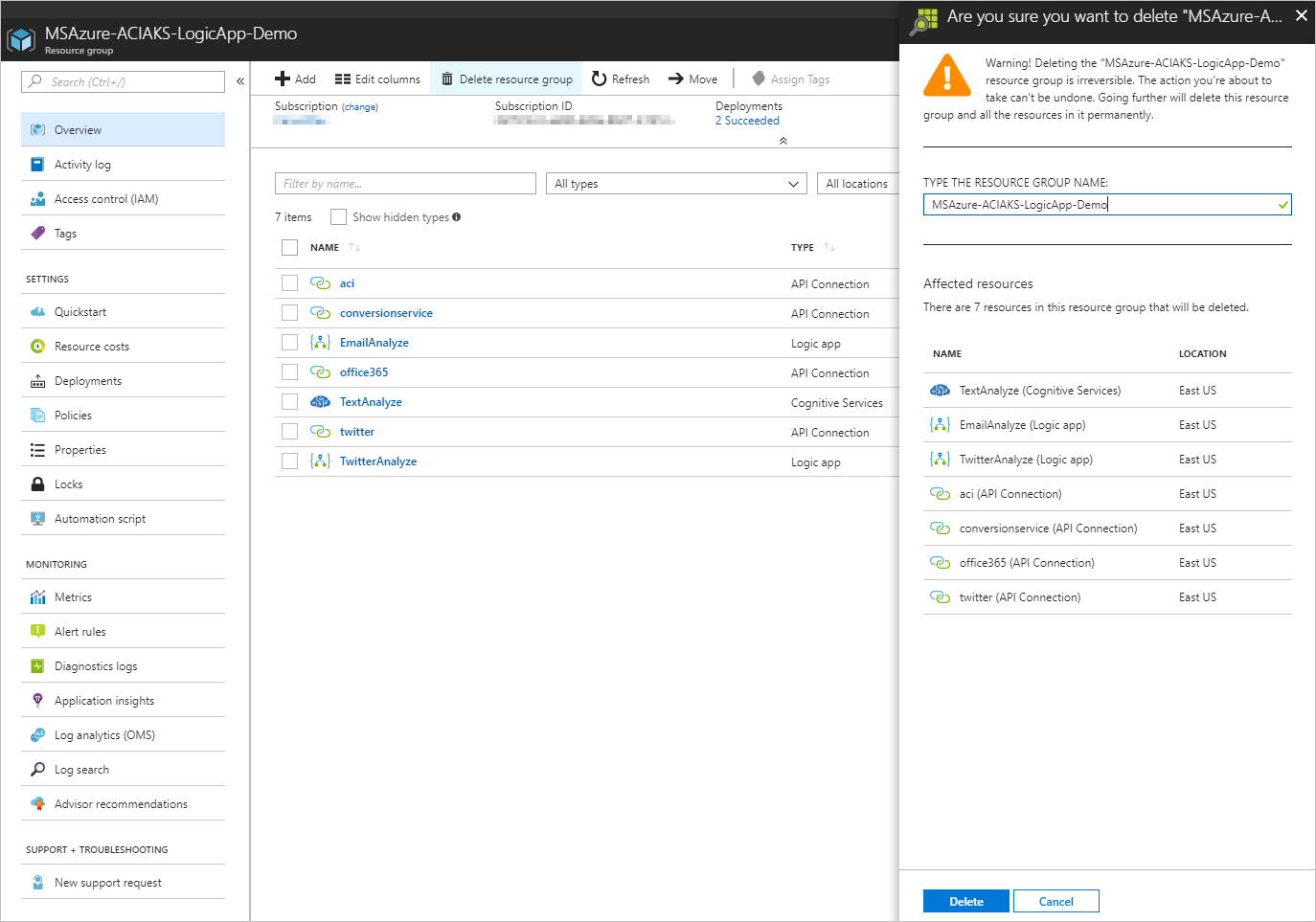Collapse the sidebar menu with double arrow
The height and width of the screenshot is (922, 1316).
pyautogui.click(x=240, y=81)
